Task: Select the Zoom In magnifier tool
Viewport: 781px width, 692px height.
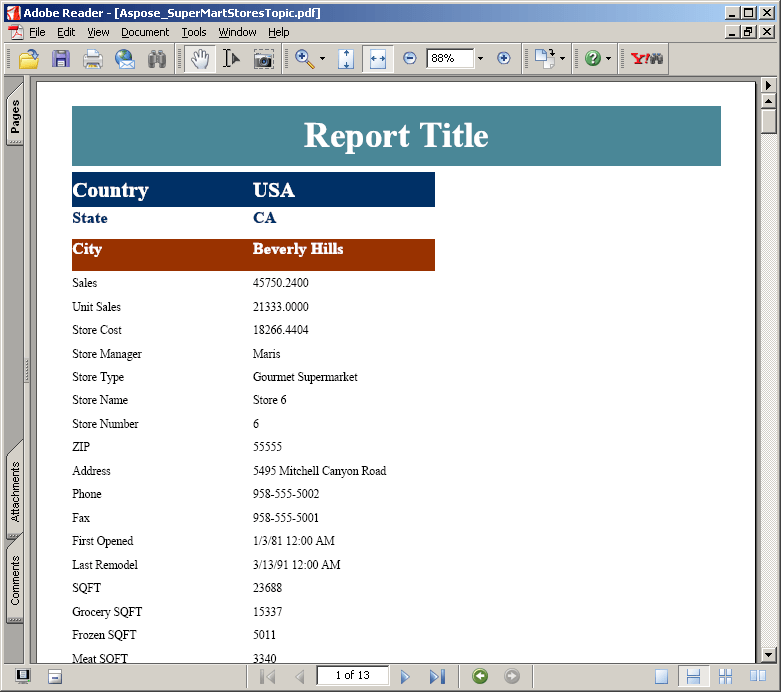Action: click(304, 59)
